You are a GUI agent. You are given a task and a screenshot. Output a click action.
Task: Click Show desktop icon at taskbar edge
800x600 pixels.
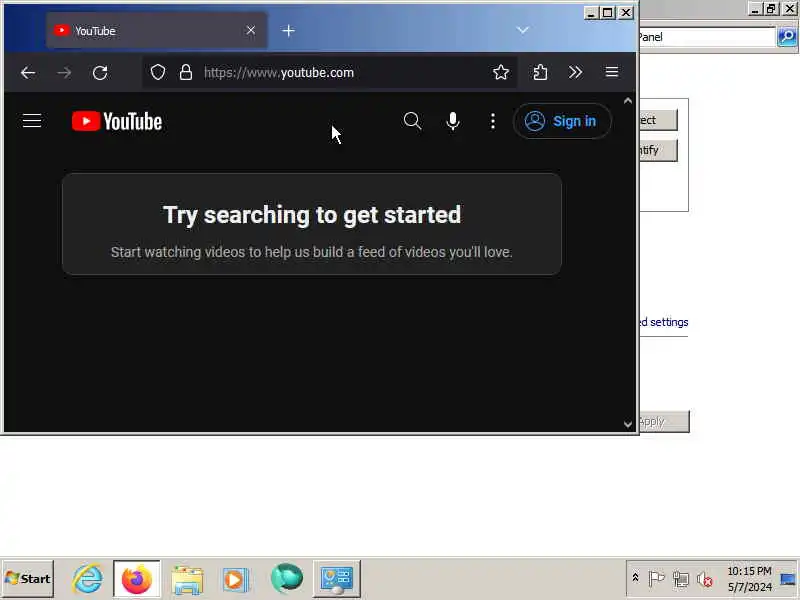(x=789, y=579)
